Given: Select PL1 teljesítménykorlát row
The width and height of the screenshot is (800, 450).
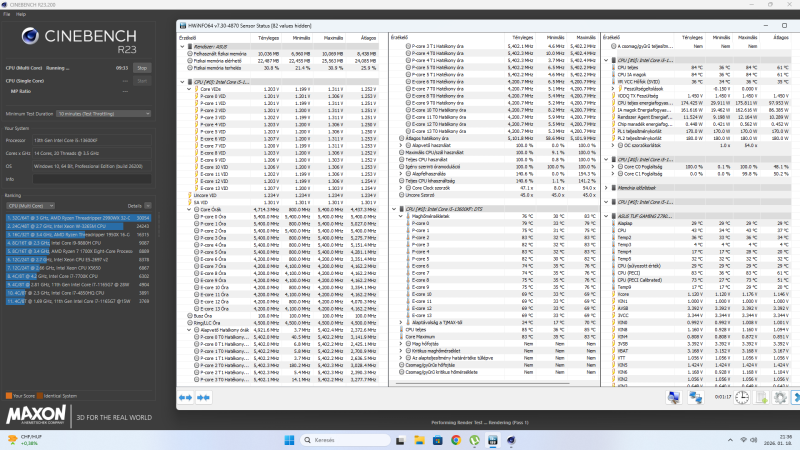Looking at the screenshot, I should (699, 131).
